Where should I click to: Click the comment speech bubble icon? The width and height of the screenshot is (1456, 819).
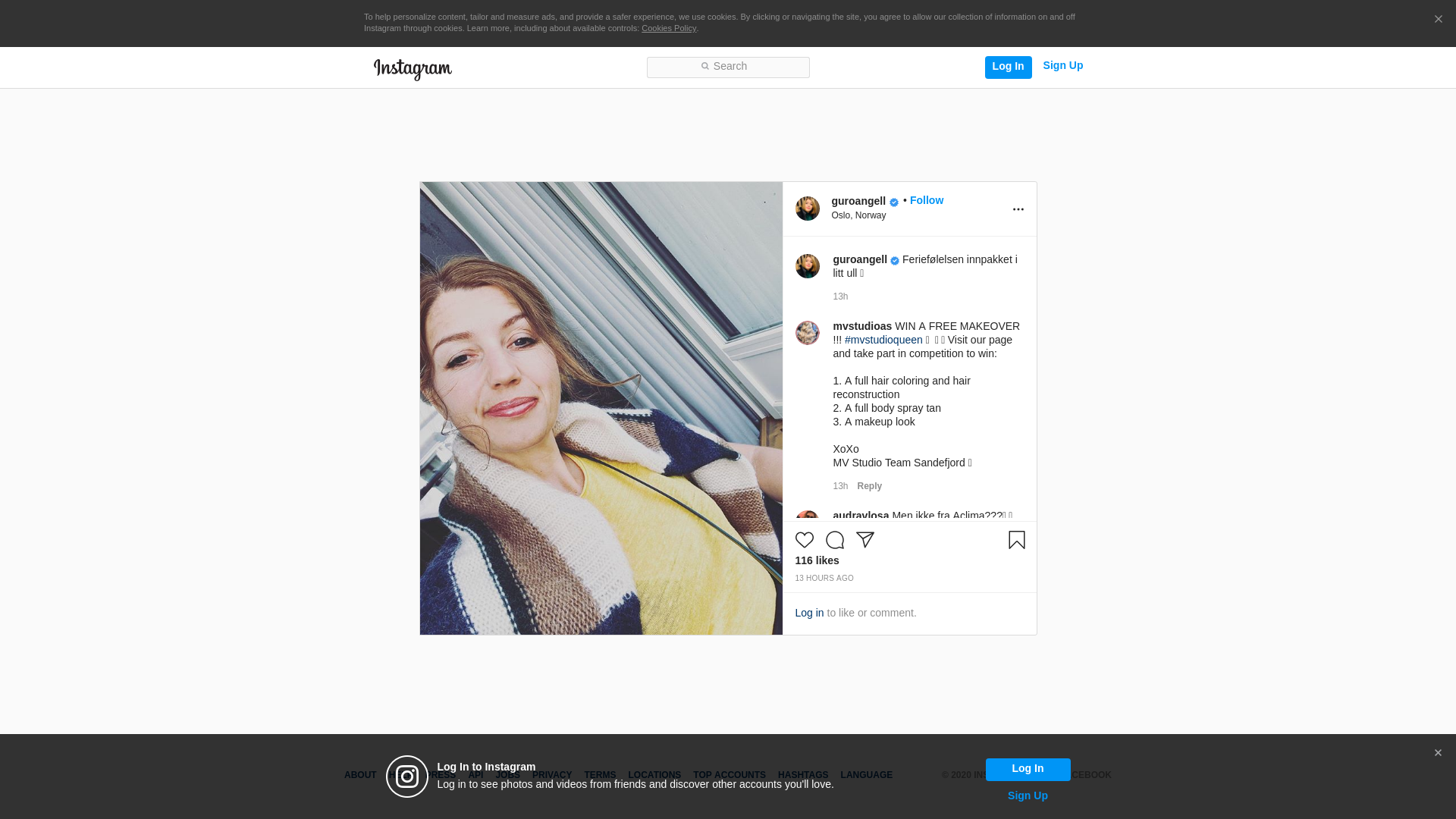pos(834,540)
